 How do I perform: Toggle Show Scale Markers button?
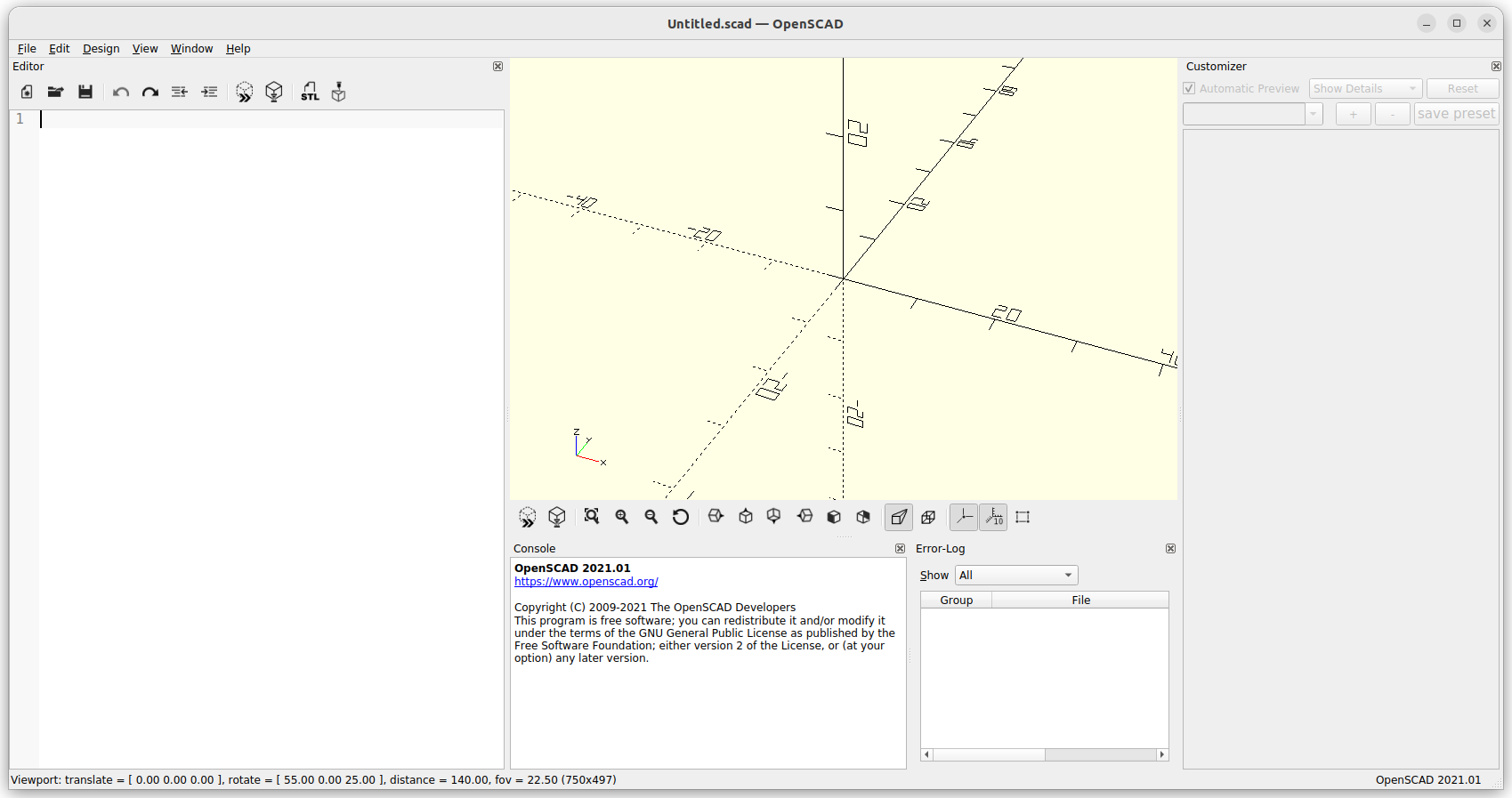(993, 517)
